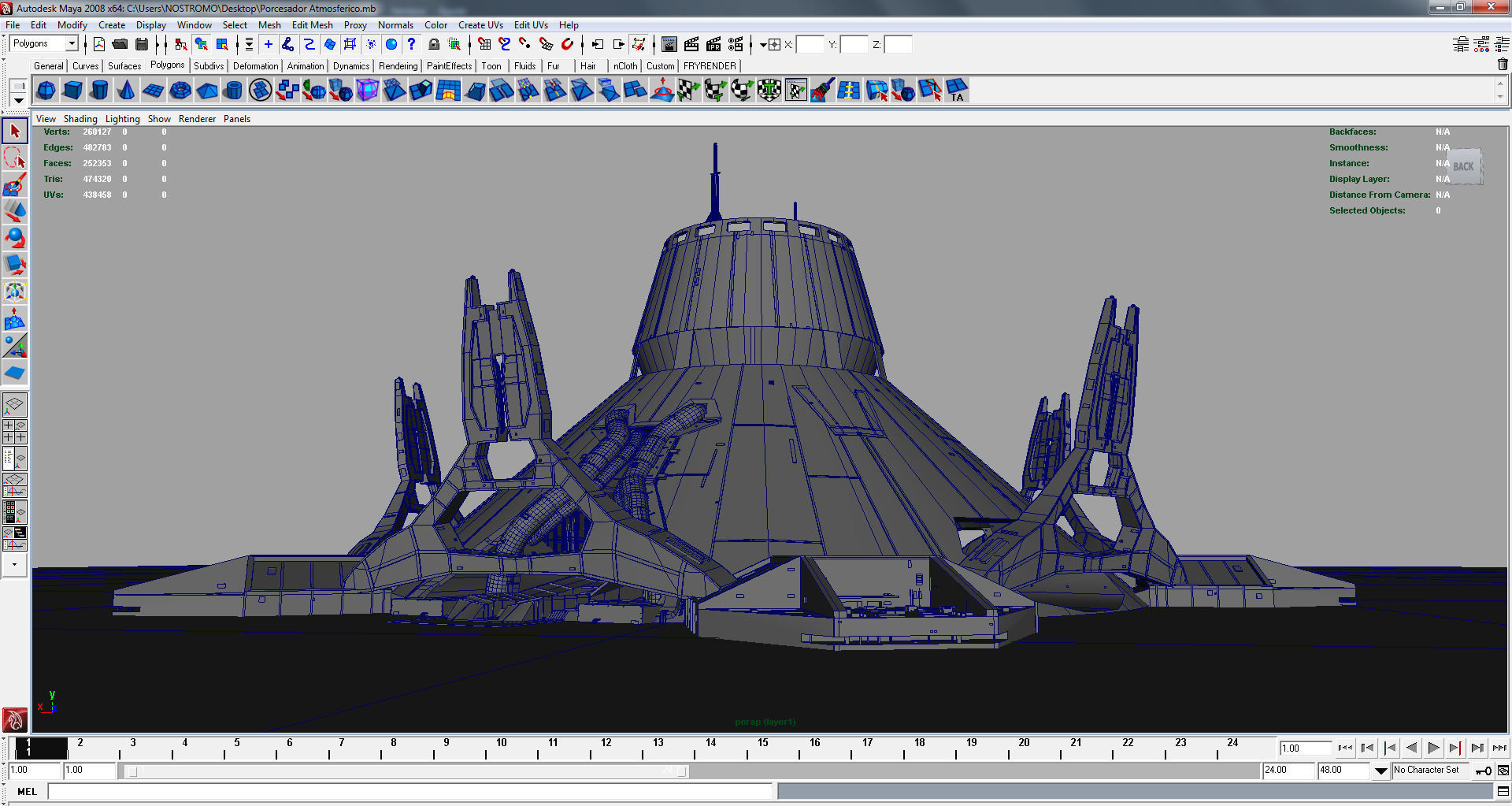Toggle Snap to curves

click(505, 44)
